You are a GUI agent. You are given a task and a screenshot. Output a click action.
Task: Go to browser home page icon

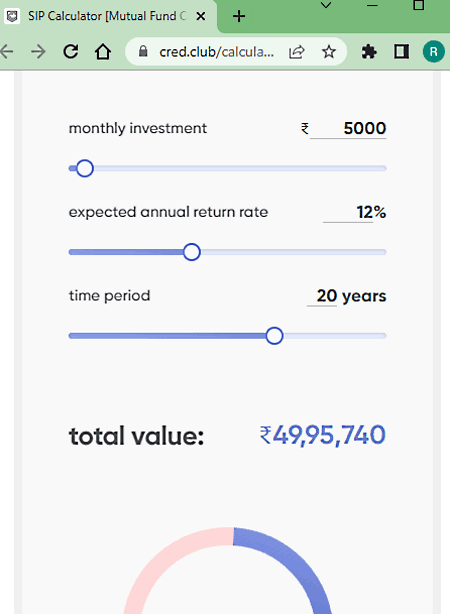(103, 51)
